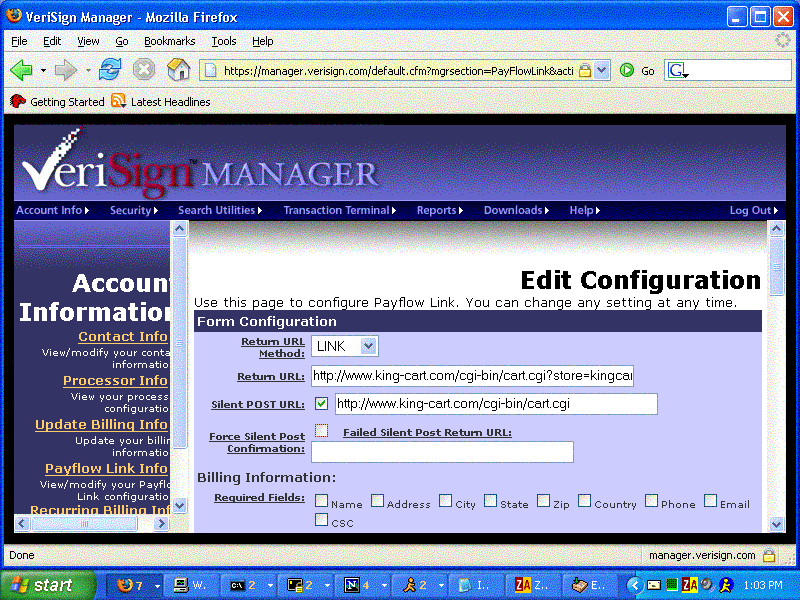Open the Latest Headlines feed bookmark
This screenshot has width=800, height=615.
161,102
